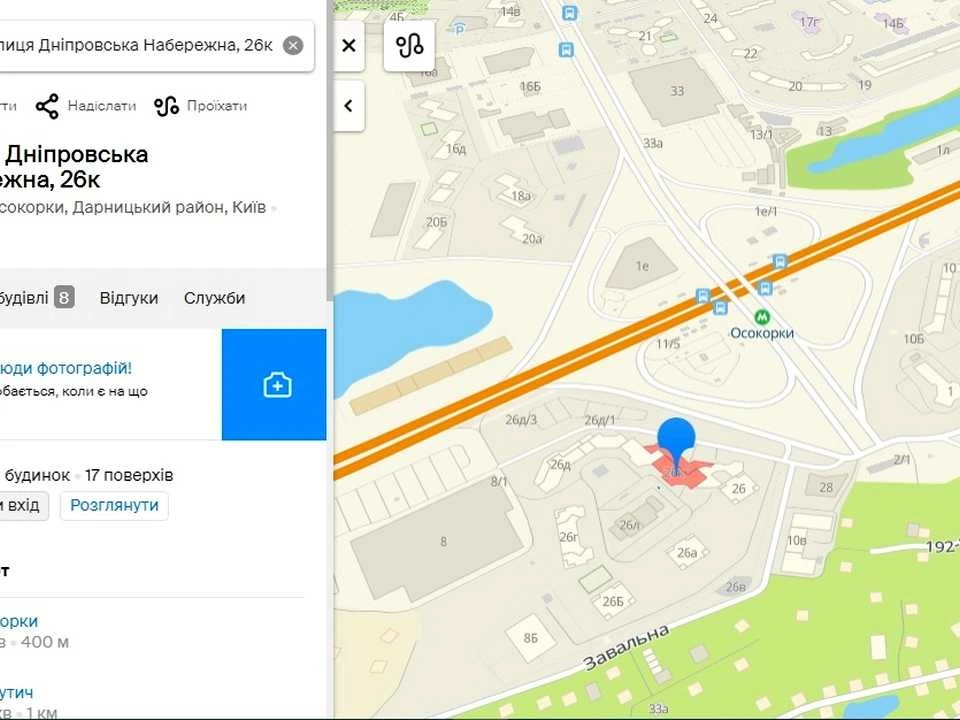This screenshot has height=720, width=960.
Task: Click the building labeled 26в
Action: 735,587
